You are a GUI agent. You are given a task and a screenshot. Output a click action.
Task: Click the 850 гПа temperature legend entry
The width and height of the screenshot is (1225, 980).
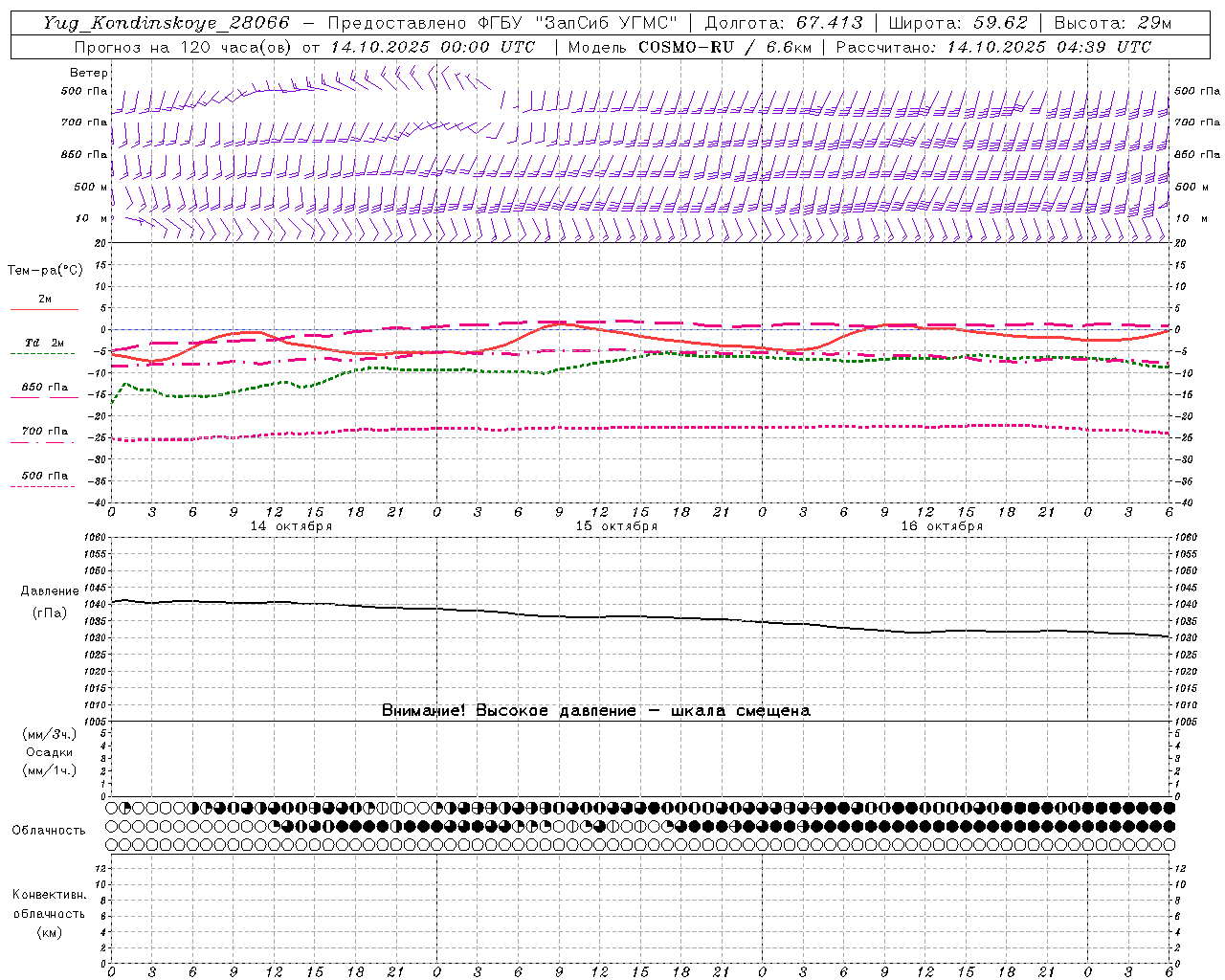click(45, 388)
